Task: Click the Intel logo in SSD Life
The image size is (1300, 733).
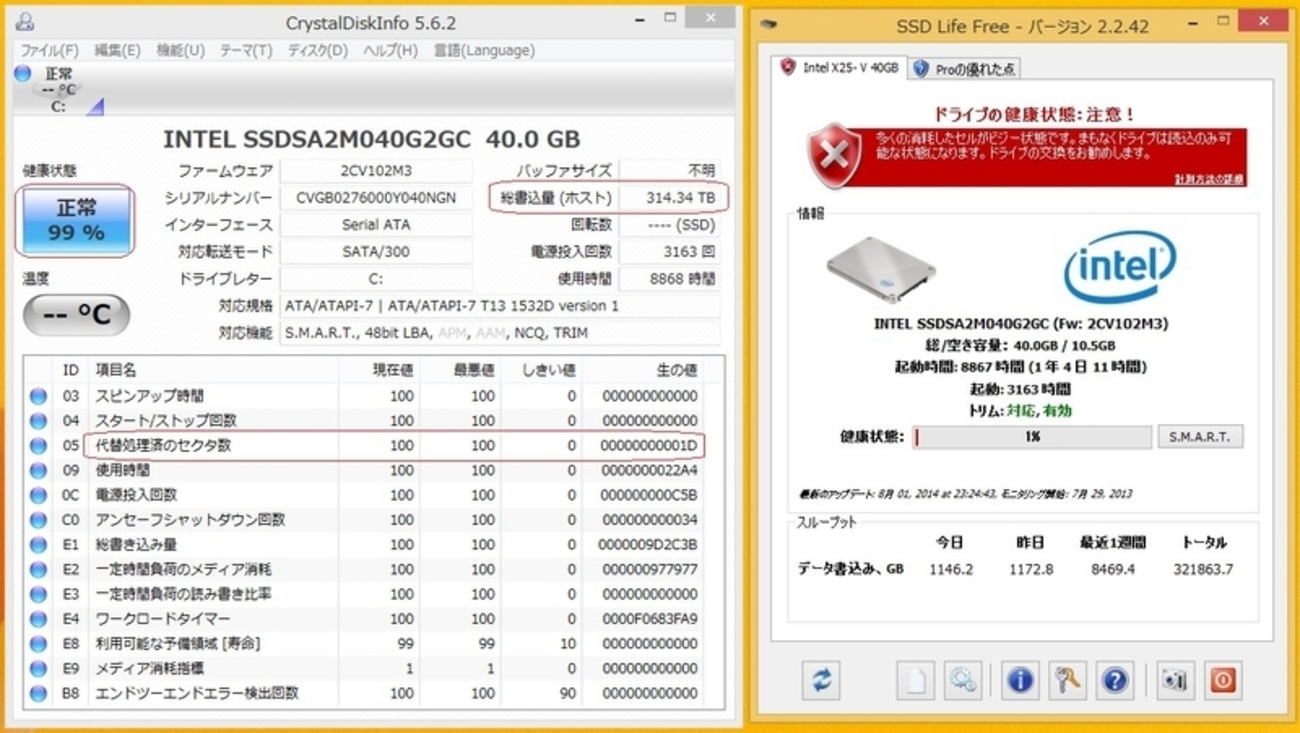Action: tap(1118, 266)
